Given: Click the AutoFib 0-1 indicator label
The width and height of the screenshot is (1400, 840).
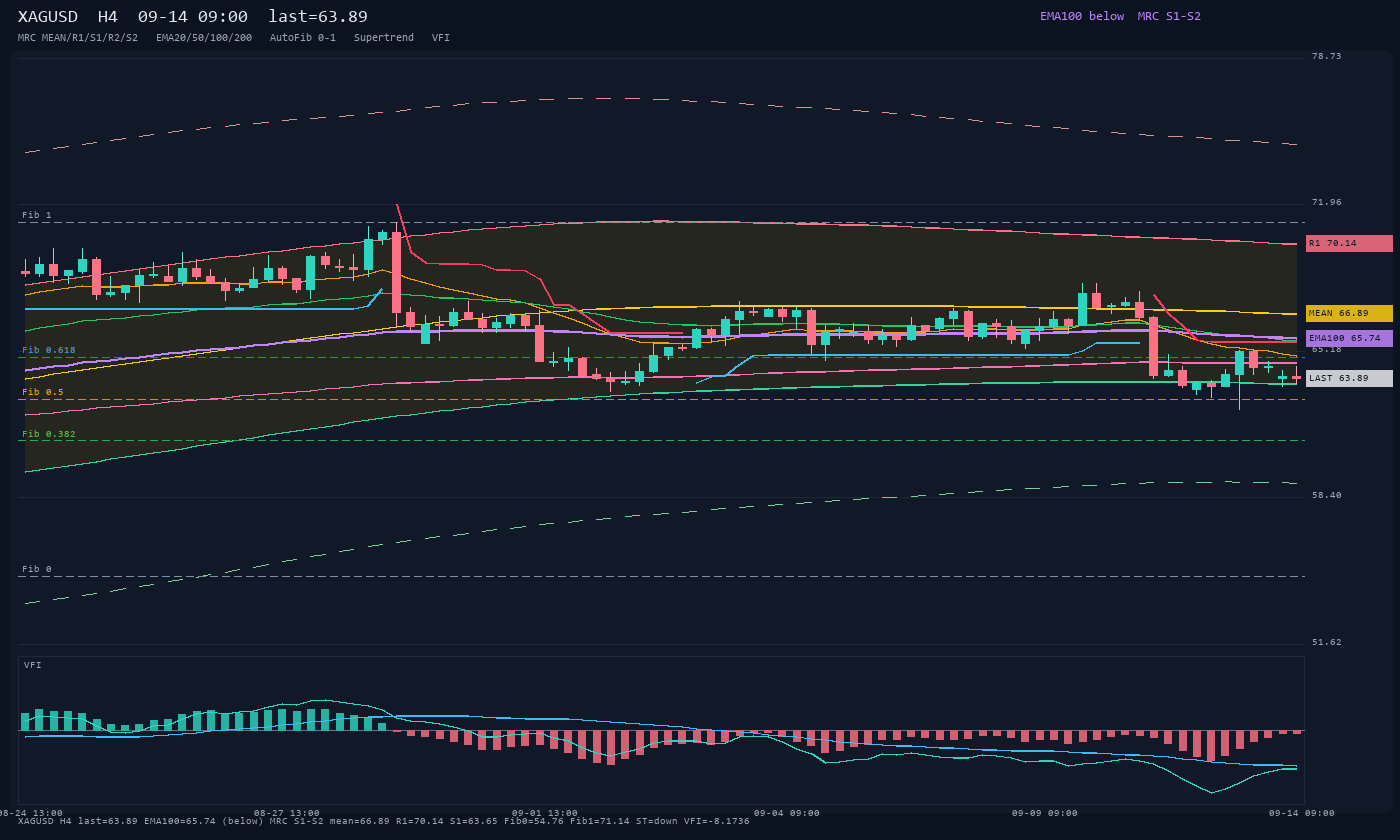Looking at the screenshot, I should pos(303,38).
